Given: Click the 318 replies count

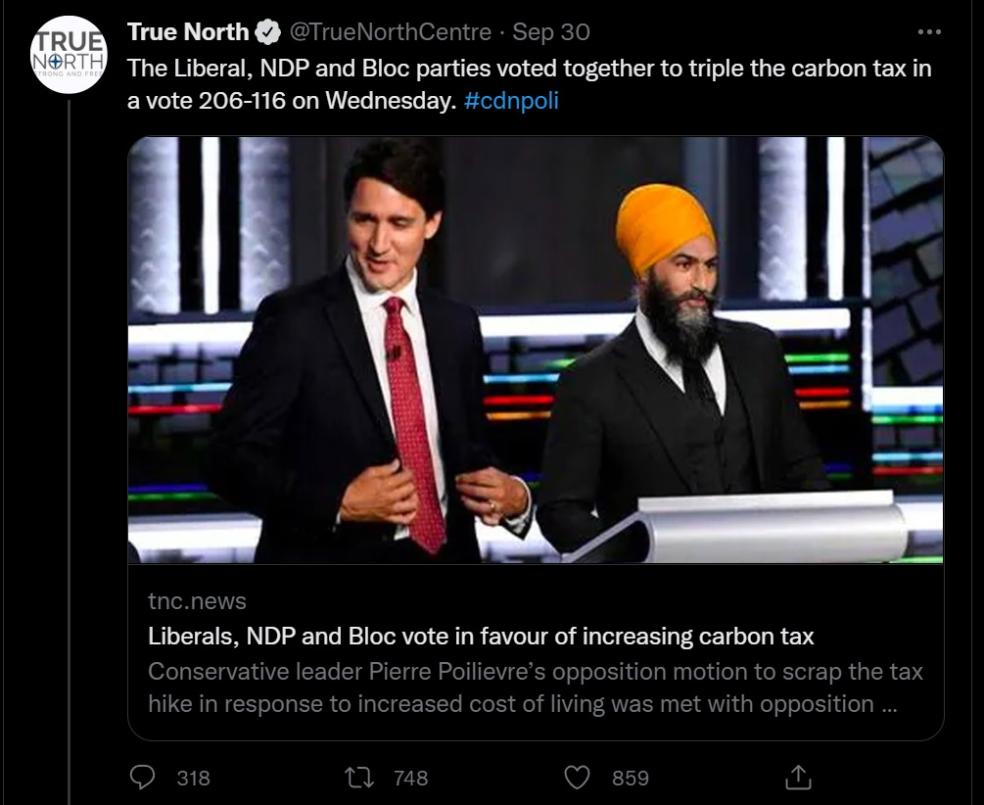Looking at the screenshot, I should pos(193,777).
